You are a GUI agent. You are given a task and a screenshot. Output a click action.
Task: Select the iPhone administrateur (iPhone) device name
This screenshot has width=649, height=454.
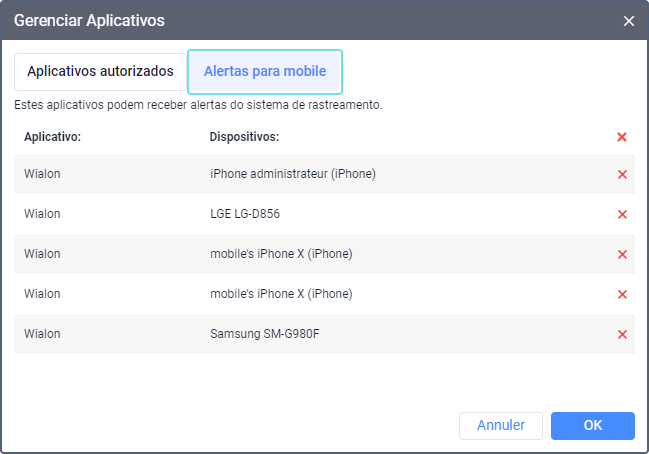292,174
